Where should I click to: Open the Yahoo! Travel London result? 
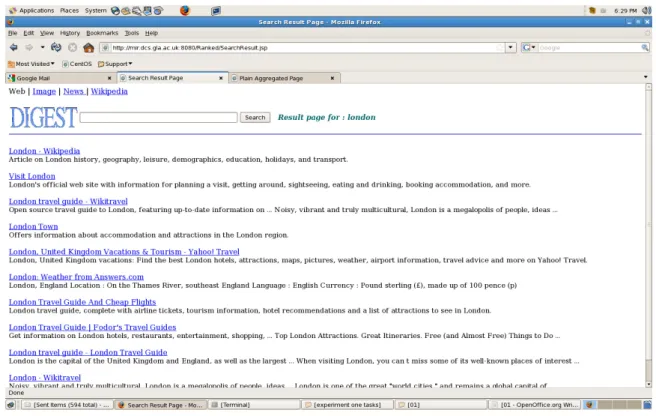[124, 252]
